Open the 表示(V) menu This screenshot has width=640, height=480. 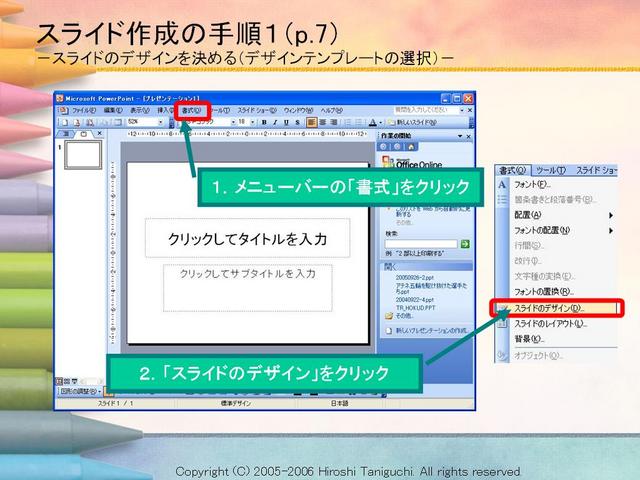tap(140, 110)
